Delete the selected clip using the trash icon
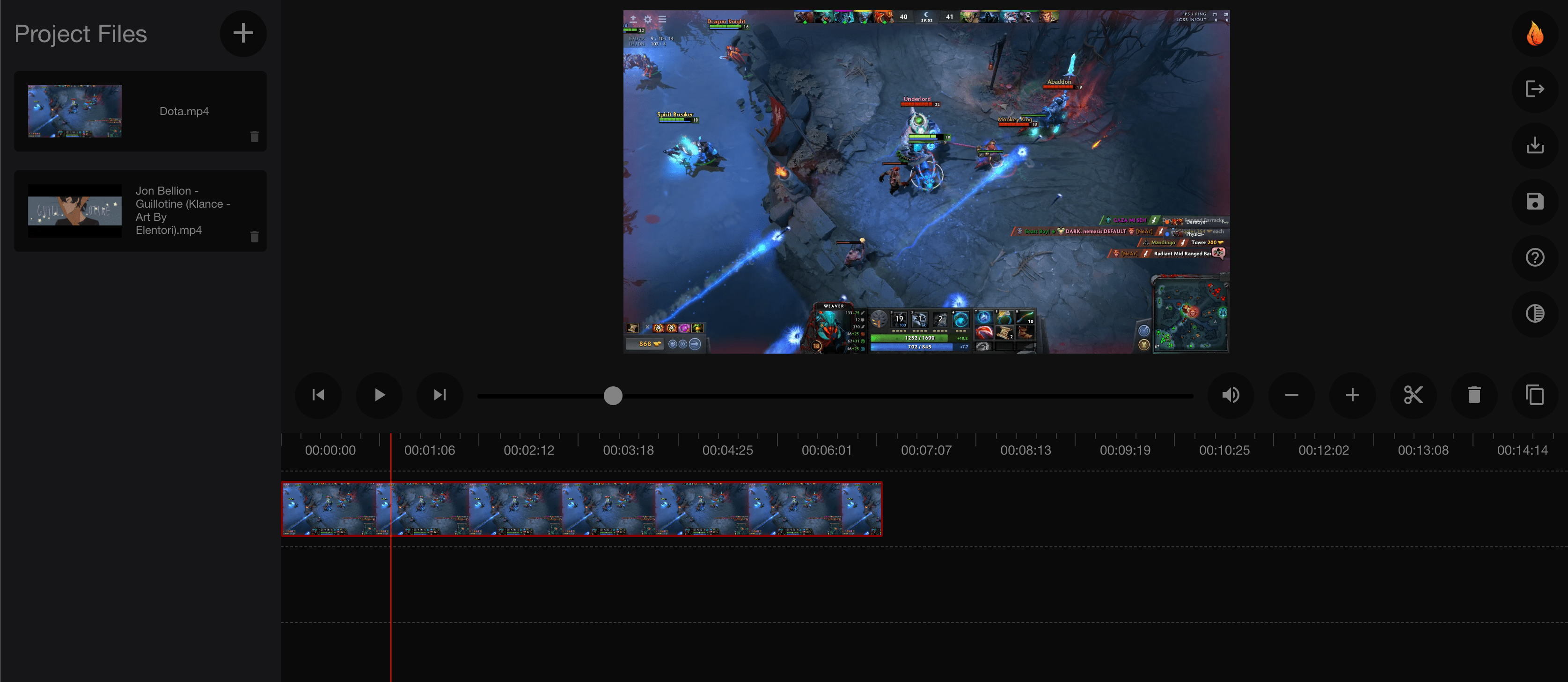Image resolution: width=1568 pixels, height=682 pixels. click(1474, 395)
